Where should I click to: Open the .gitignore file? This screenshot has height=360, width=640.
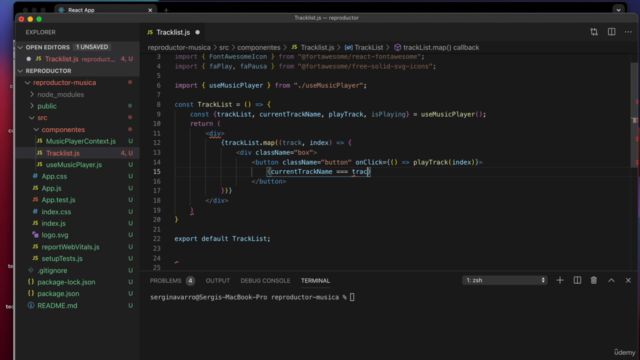coord(52,271)
